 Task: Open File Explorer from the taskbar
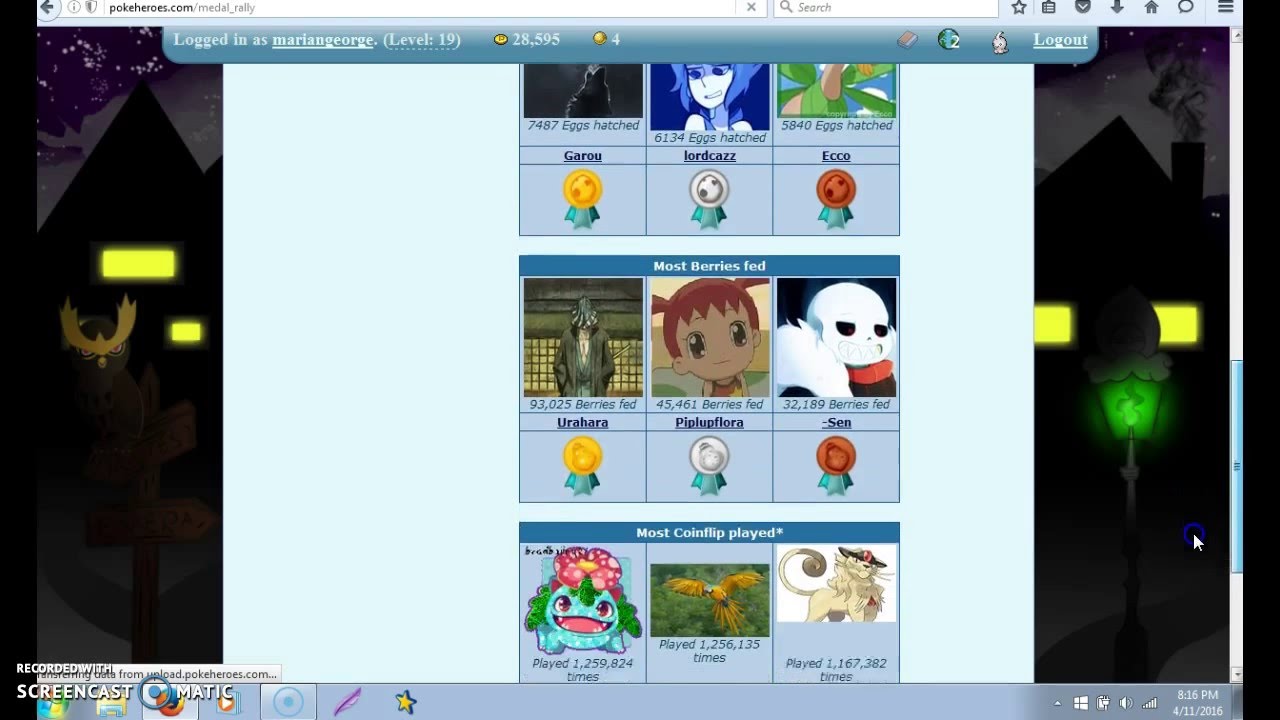111,703
